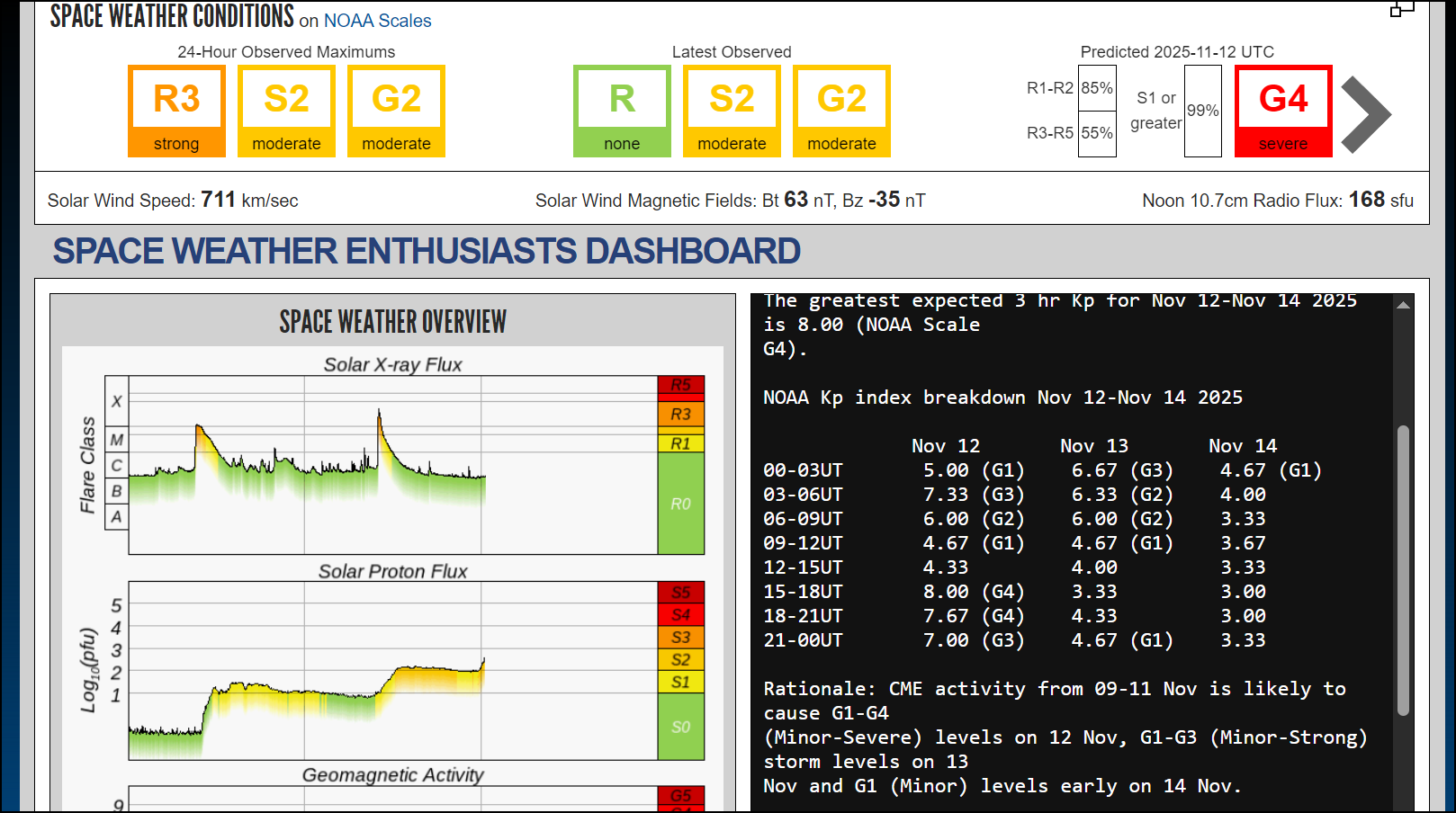This screenshot has height=813, width=1456.
Task: Select the green R none badge under Latest Observed
Action: click(622, 111)
